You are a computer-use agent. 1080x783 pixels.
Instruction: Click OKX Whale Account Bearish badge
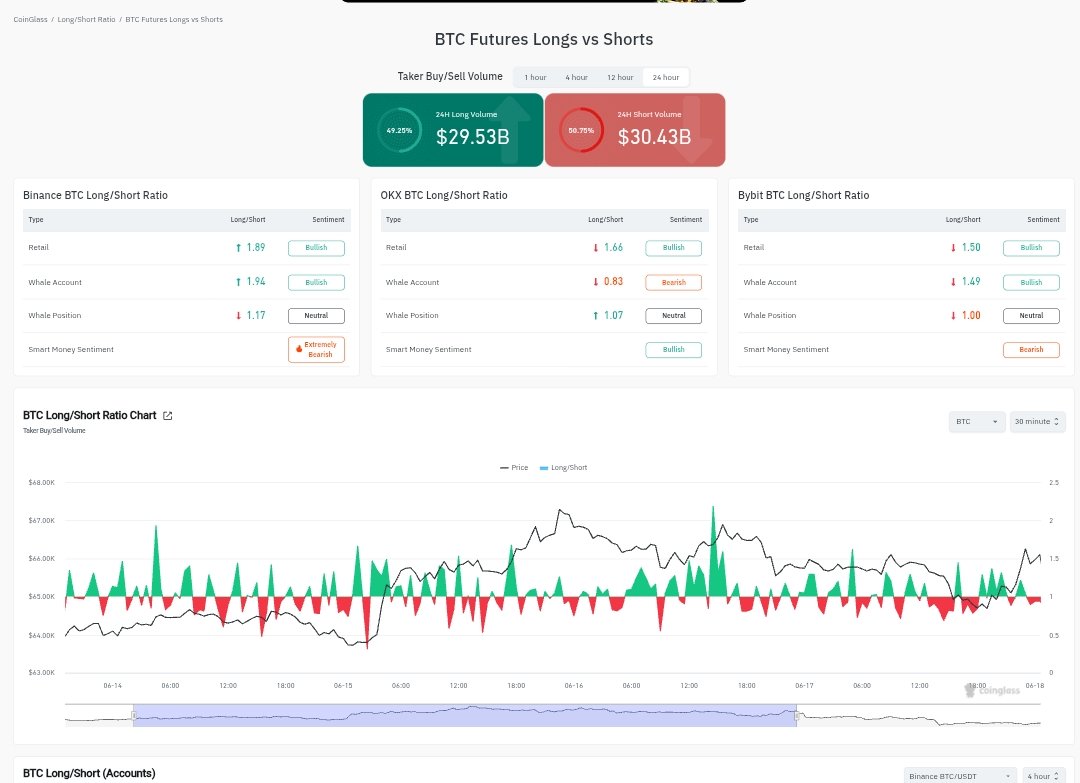[674, 282]
